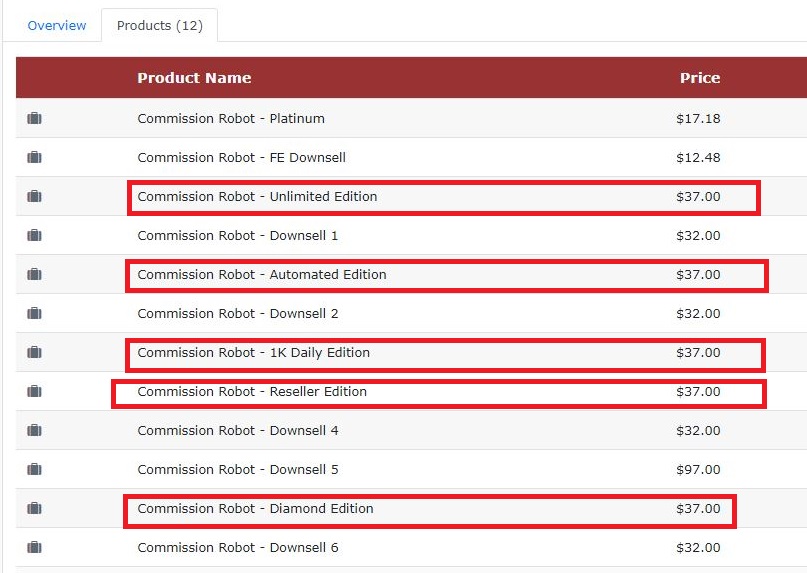
Task: Click the Product Name column header
Action: pos(194,78)
